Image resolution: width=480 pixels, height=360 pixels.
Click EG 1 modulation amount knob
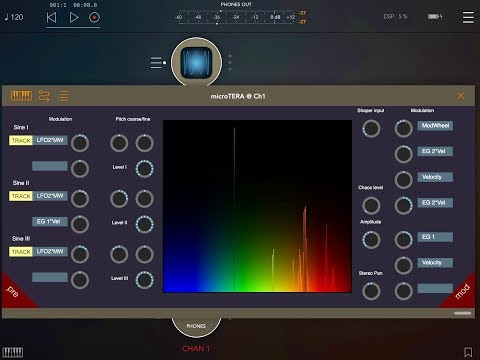(x=404, y=240)
